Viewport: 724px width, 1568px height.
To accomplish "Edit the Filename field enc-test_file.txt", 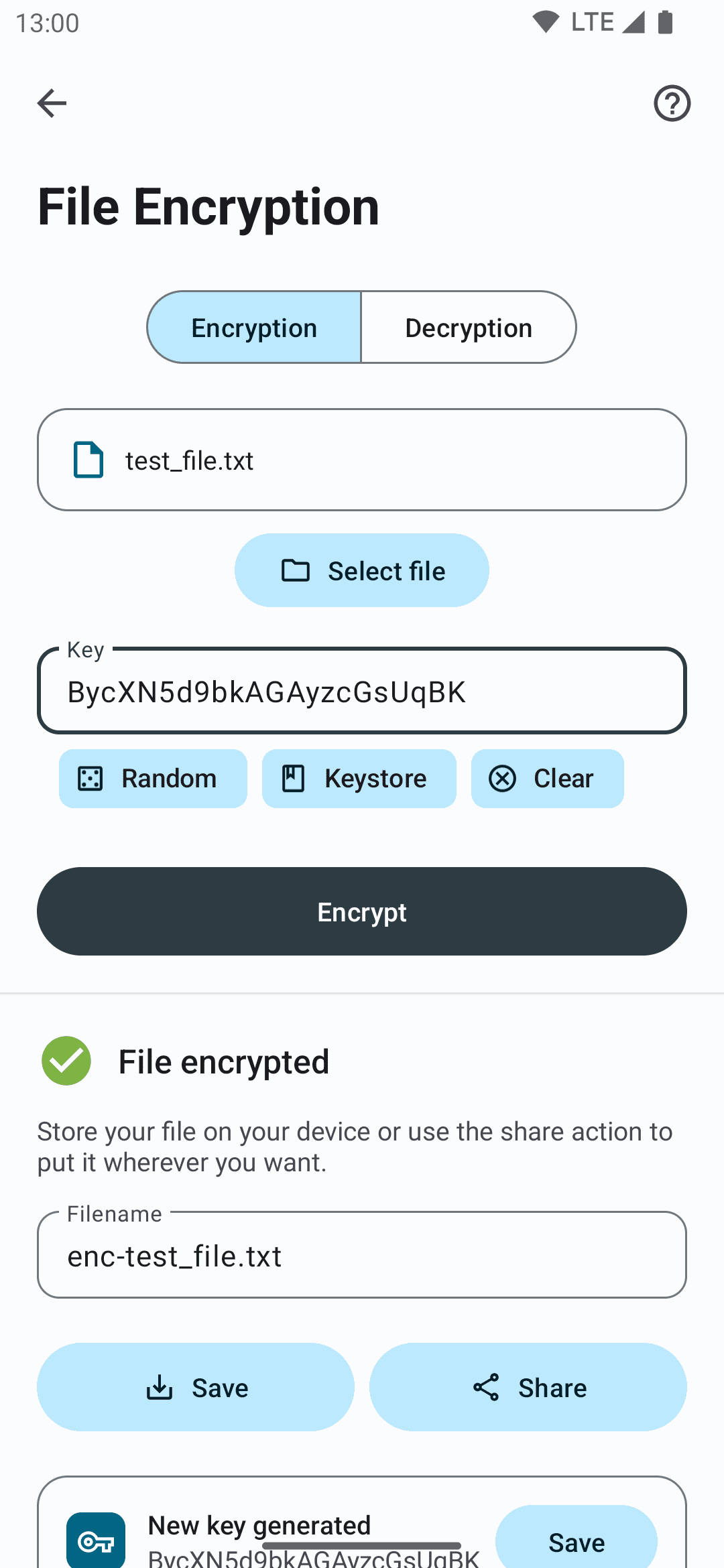I will 362,1256.
